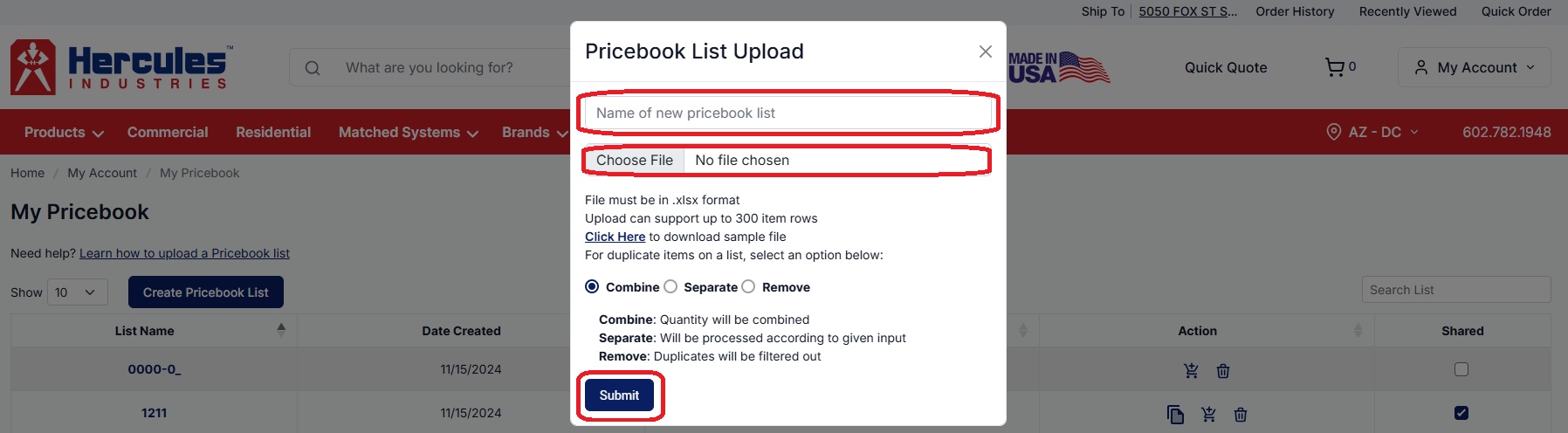
Task: Add list 0000-0_ to cart
Action: 1191,370
